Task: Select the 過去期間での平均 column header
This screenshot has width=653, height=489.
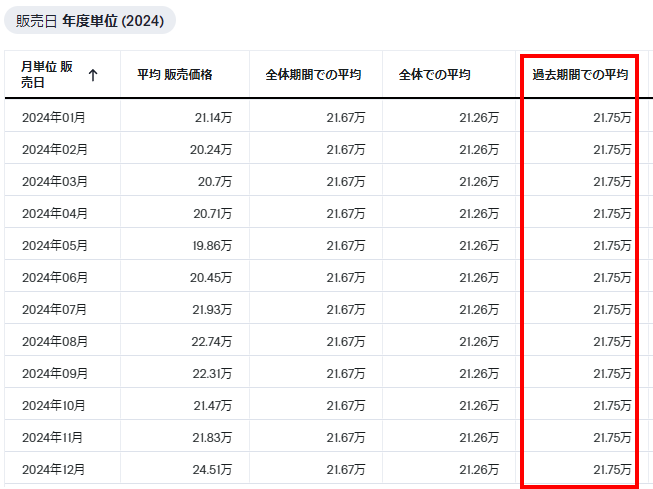Action: (580, 75)
